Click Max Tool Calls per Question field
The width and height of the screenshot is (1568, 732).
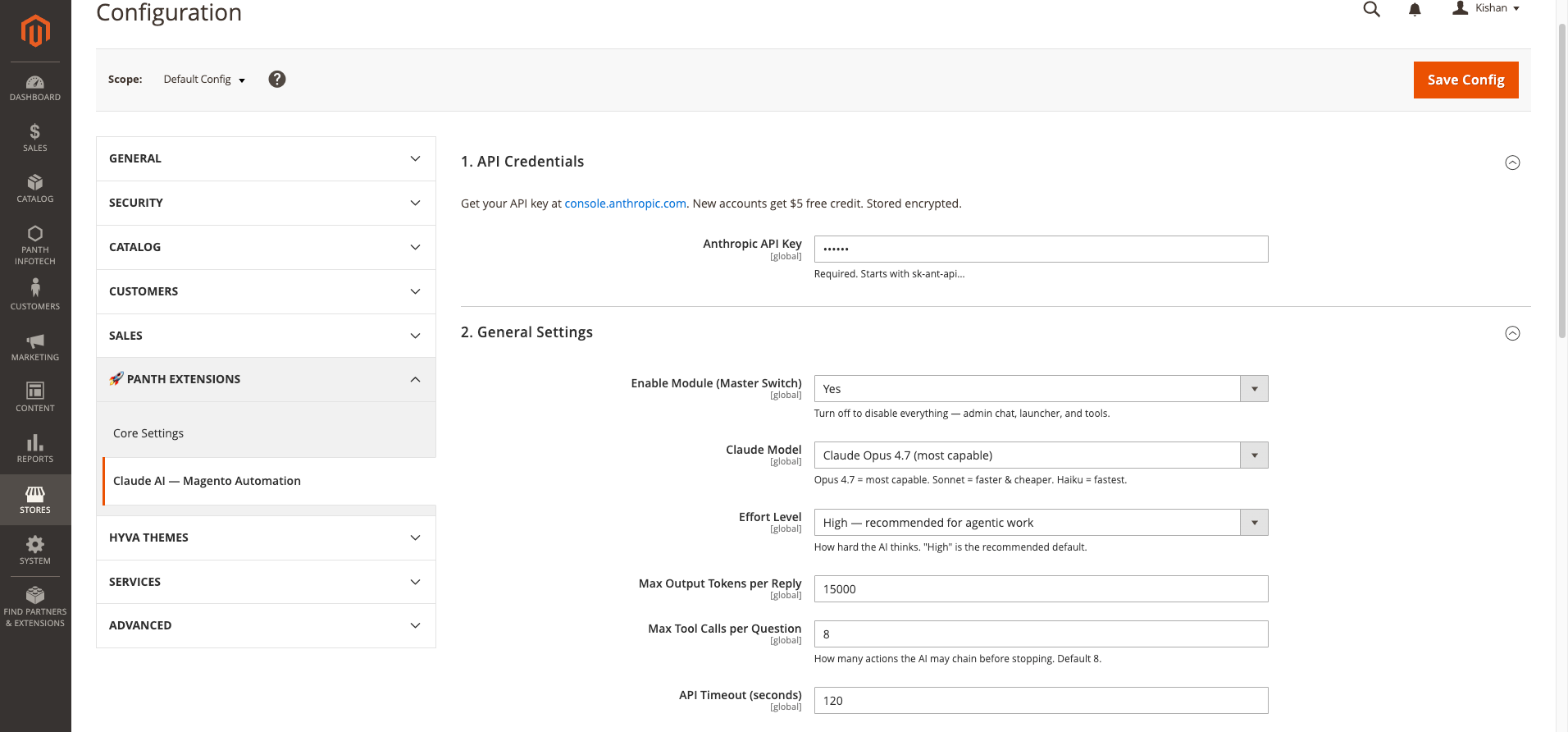click(x=1041, y=634)
